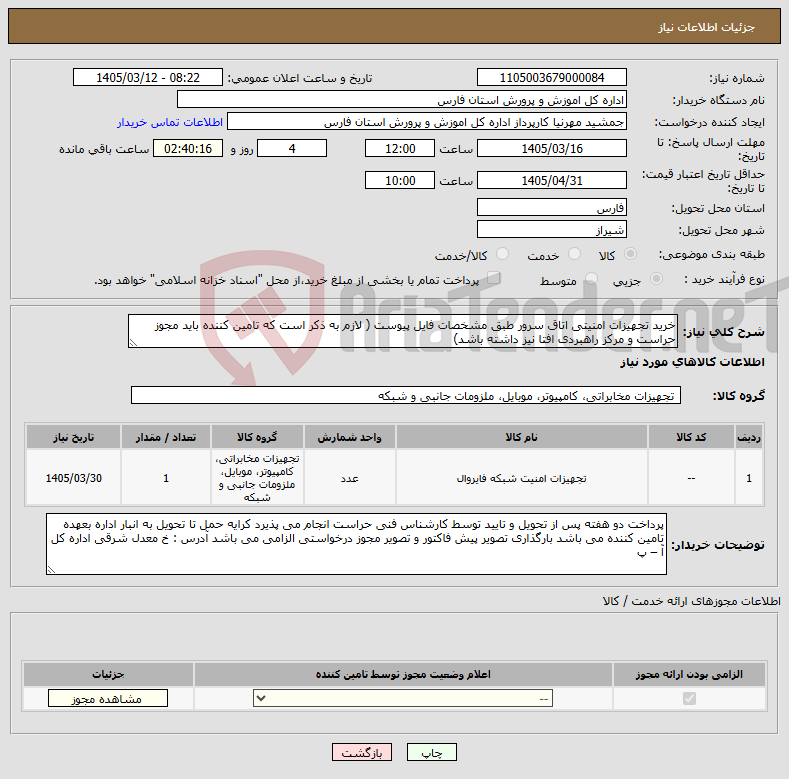This screenshot has width=789, height=779.
Task: Click the کد کالا column header
Action: (691, 437)
